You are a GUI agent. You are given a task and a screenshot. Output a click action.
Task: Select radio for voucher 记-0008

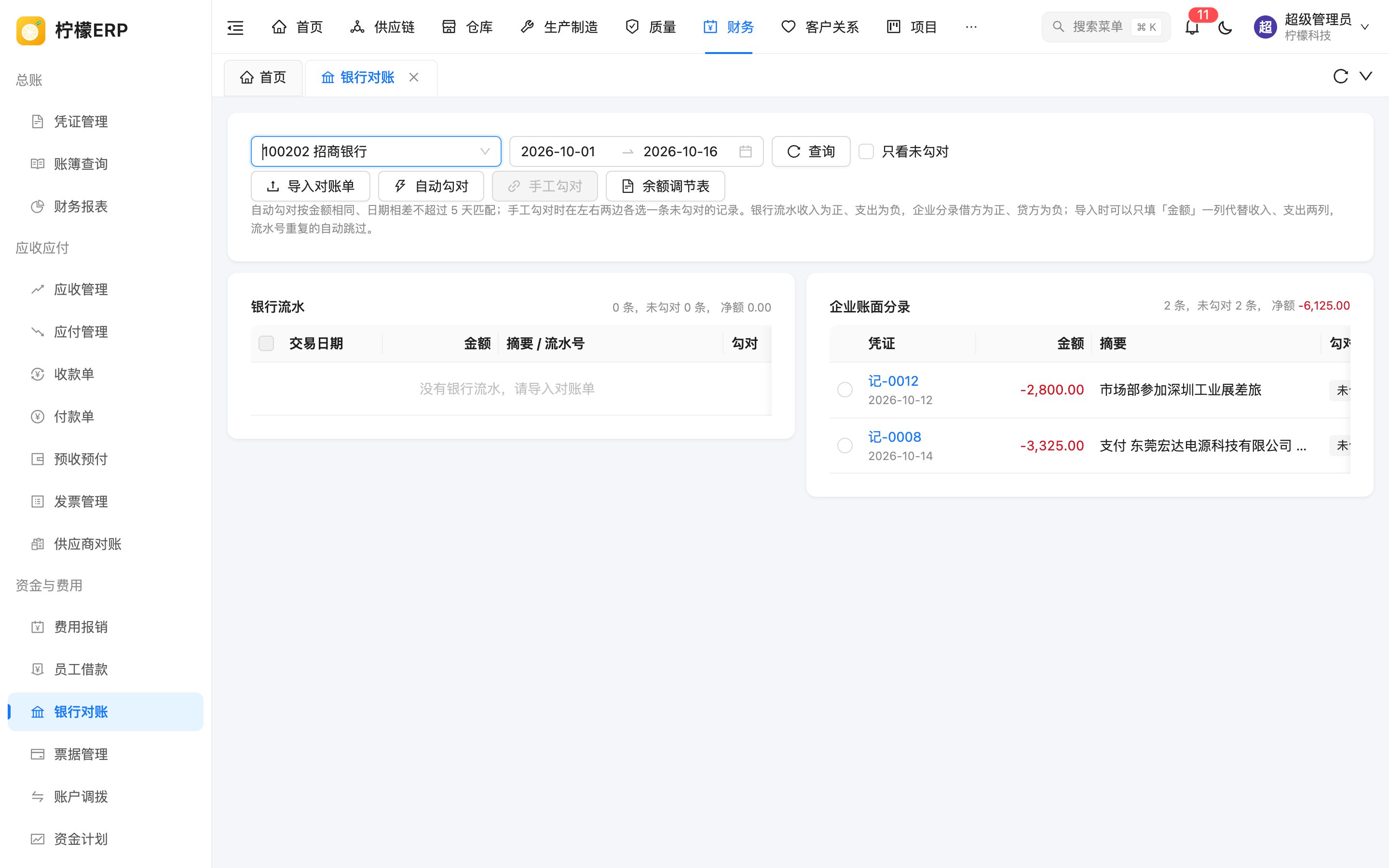(845, 446)
